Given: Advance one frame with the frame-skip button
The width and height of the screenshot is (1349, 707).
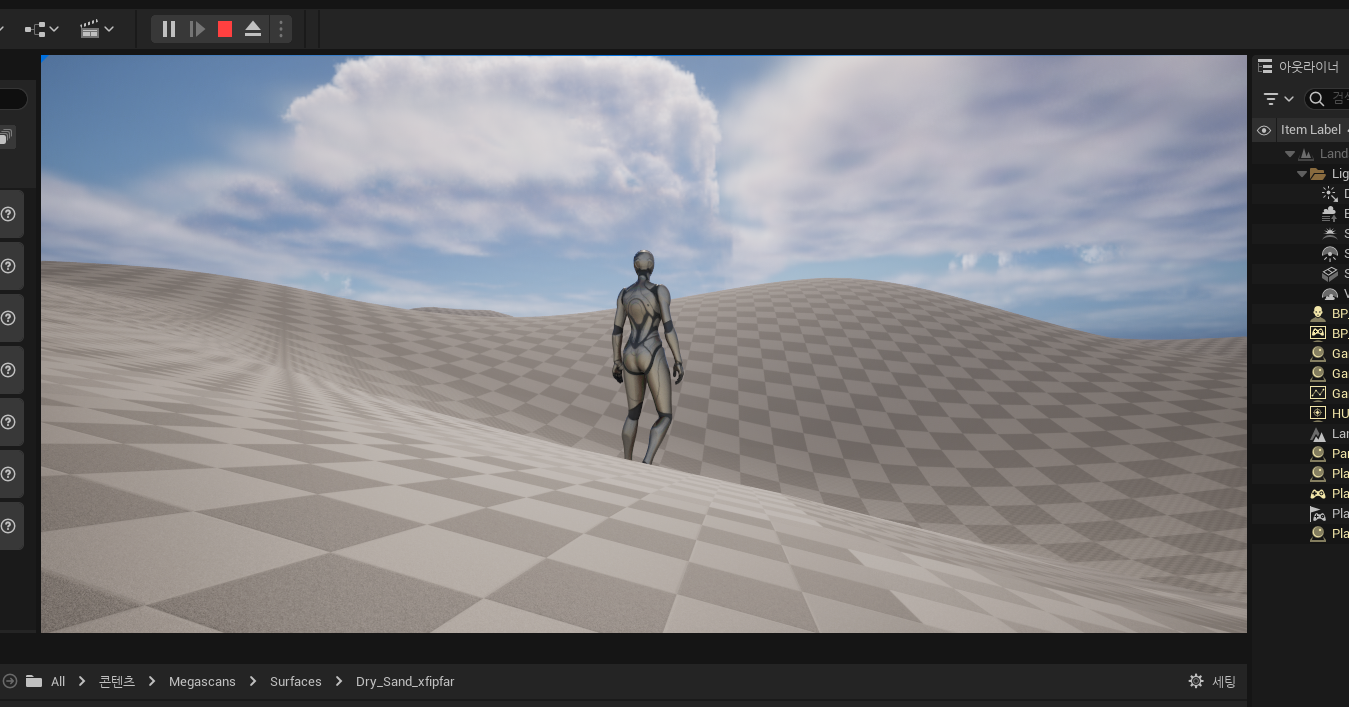Looking at the screenshot, I should pyautogui.click(x=197, y=29).
